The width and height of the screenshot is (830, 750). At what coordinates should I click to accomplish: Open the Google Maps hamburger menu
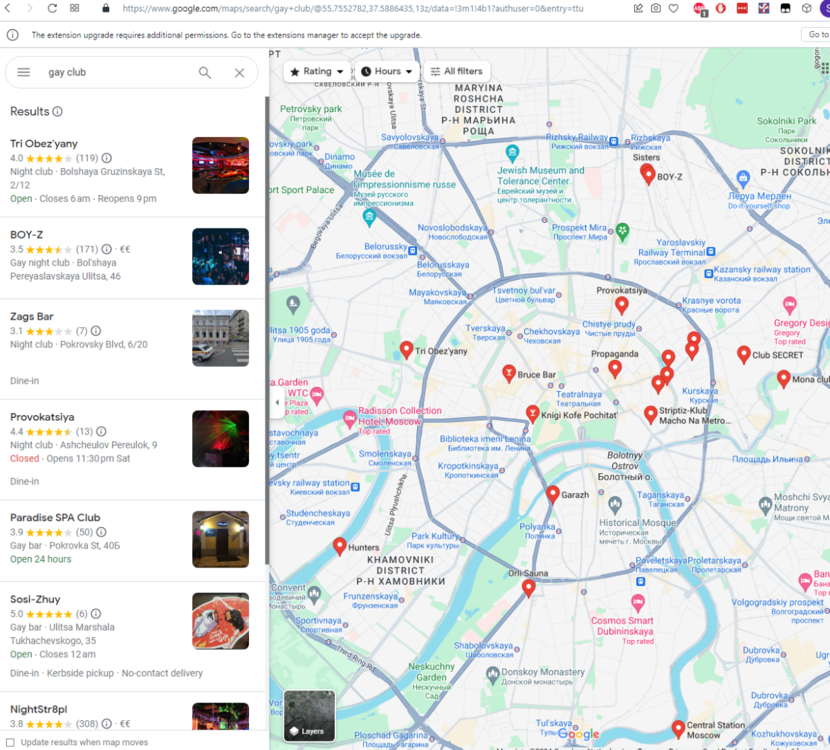[x=23, y=72]
